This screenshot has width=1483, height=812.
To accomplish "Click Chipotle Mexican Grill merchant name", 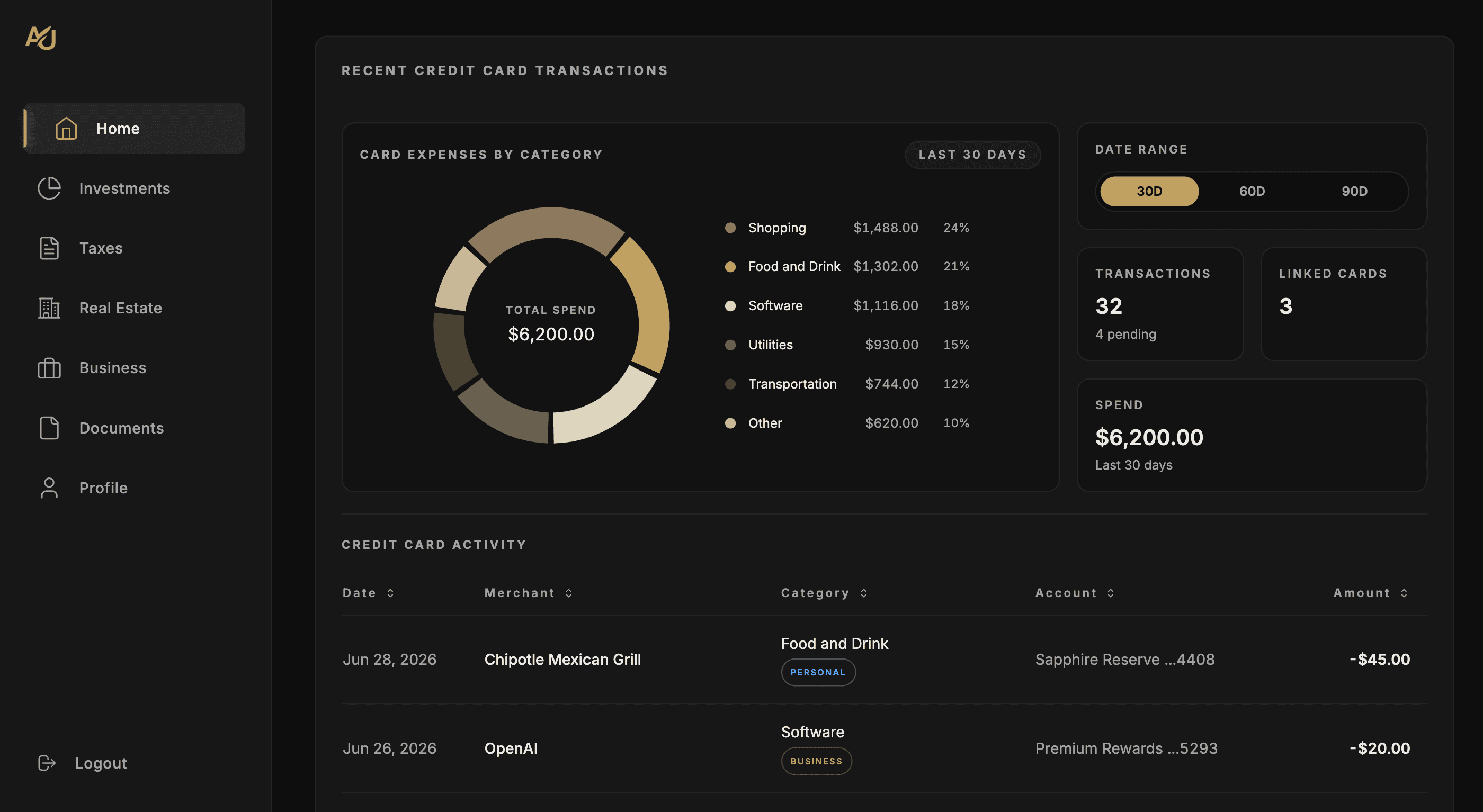I will [x=562, y=660].
